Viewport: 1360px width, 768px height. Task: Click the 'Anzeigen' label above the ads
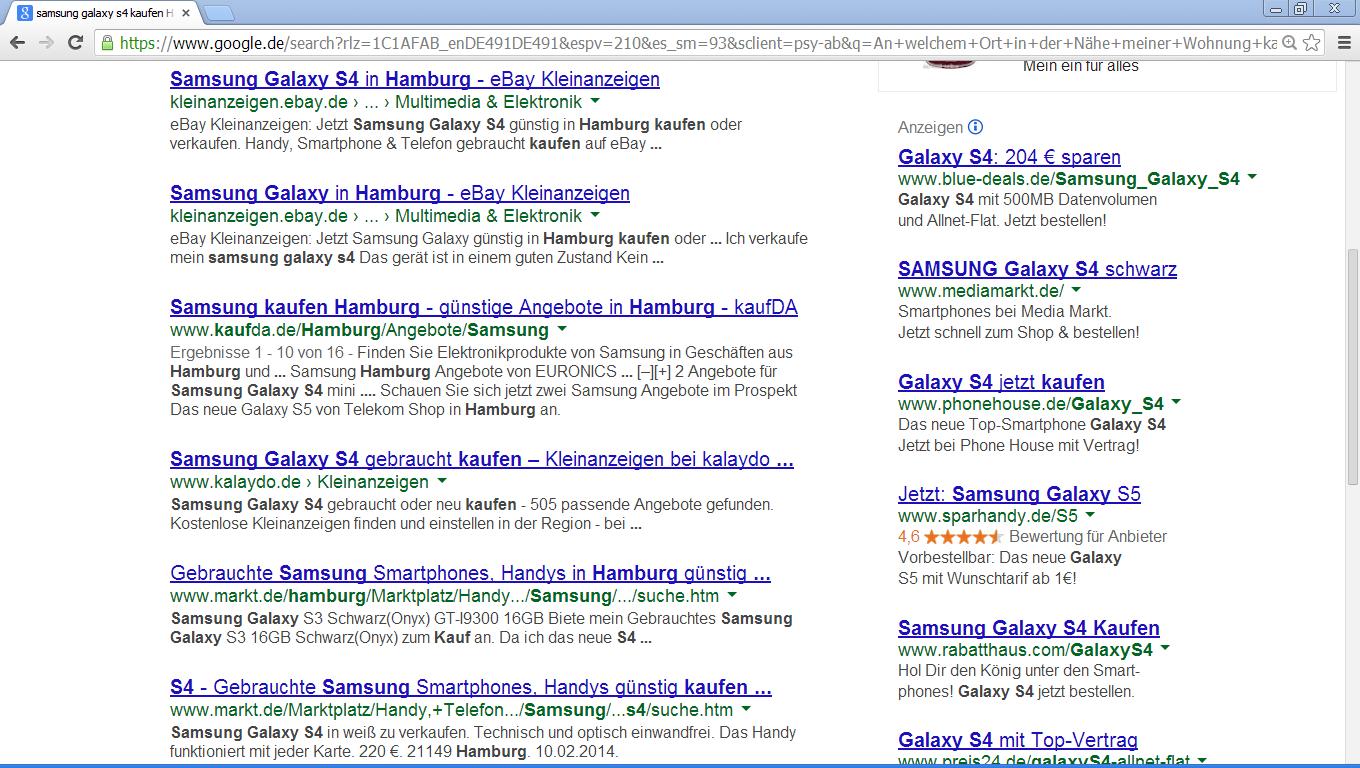pyautogui.click(x=930, y=127)
